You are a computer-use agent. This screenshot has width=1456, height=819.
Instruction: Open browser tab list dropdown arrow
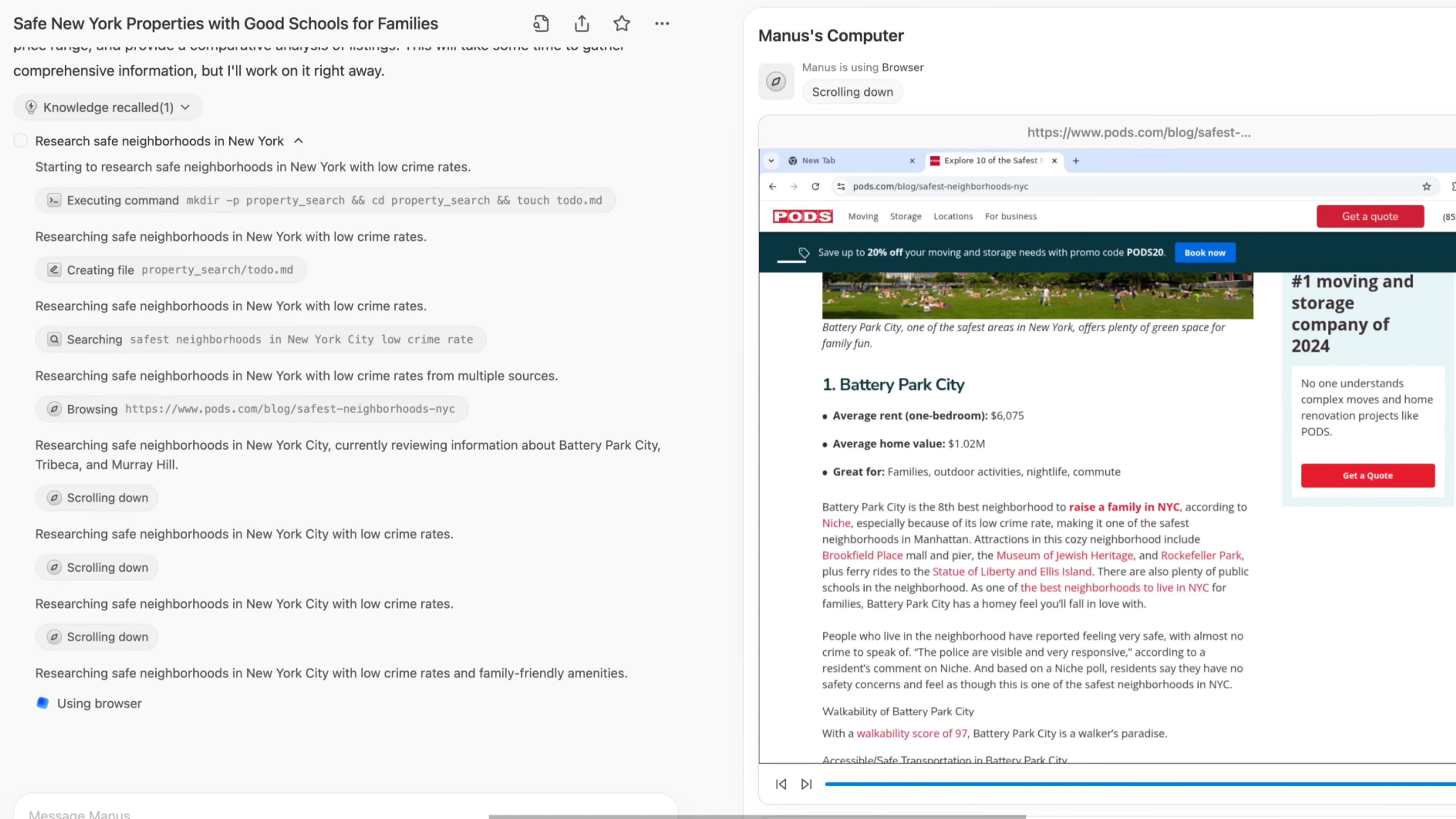pyautogui.click(x=771, y=161)
